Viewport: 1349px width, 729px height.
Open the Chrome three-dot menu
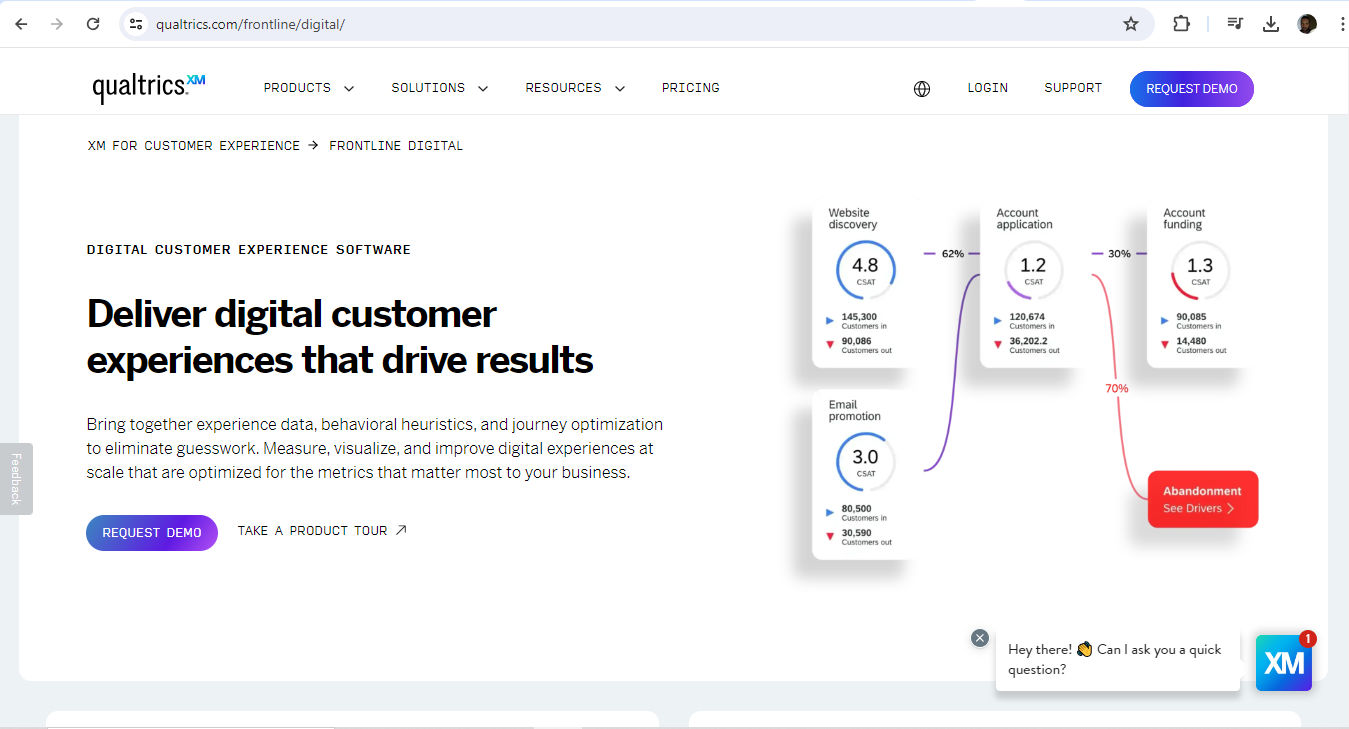[x=1341, y=22]
